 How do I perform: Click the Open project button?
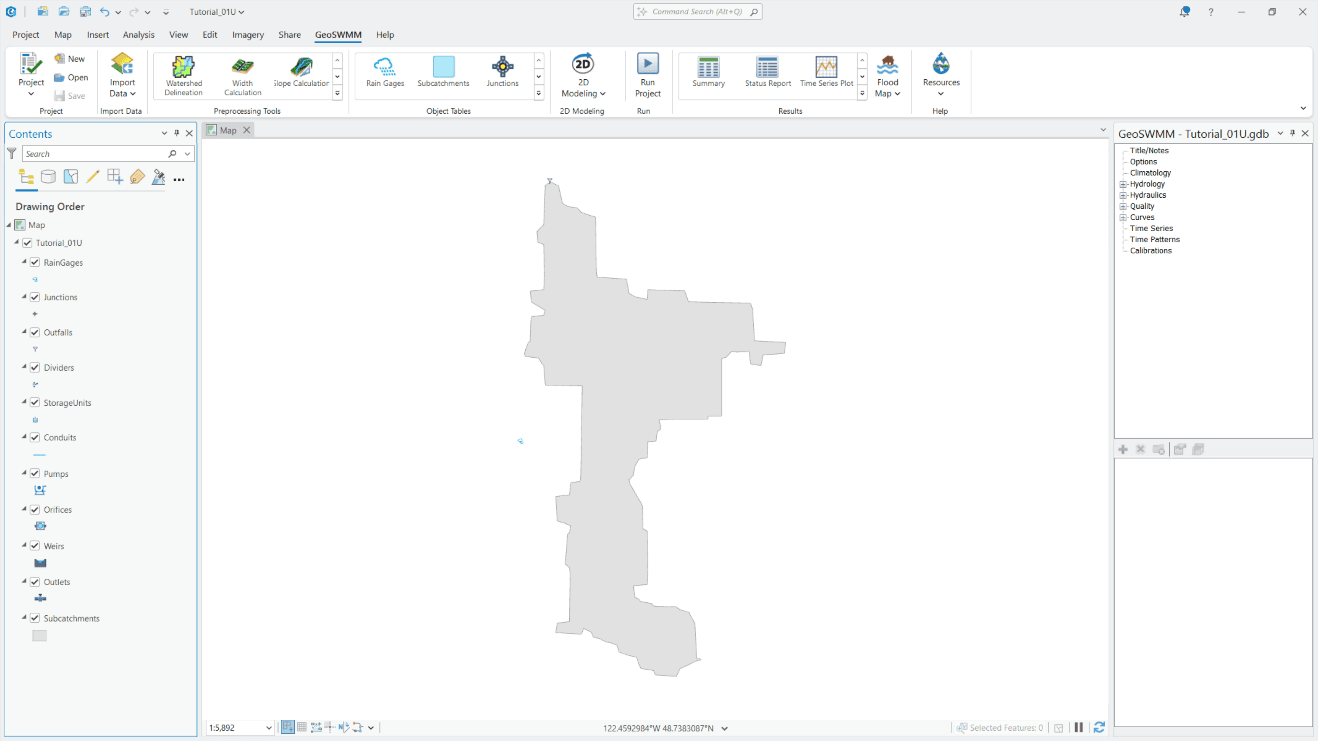click(71, 77)
